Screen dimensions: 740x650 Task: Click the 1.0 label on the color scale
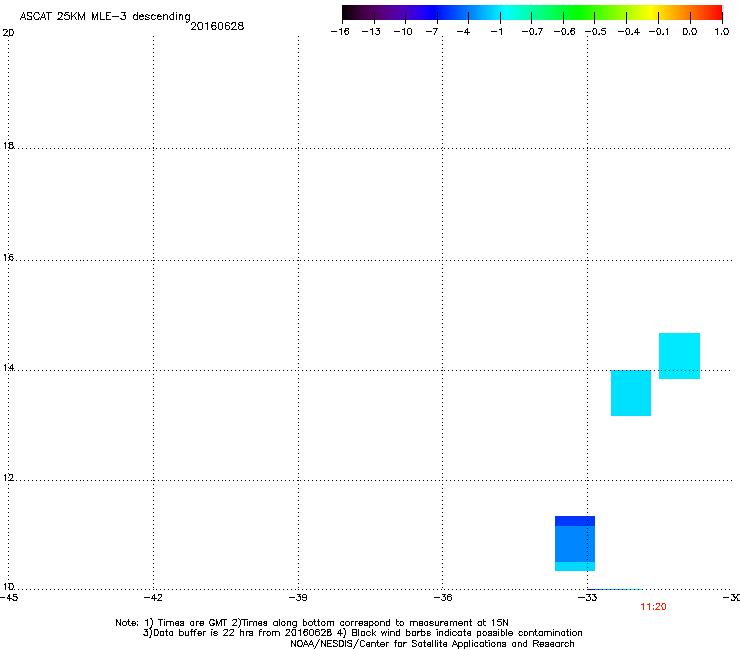point(722,32)
